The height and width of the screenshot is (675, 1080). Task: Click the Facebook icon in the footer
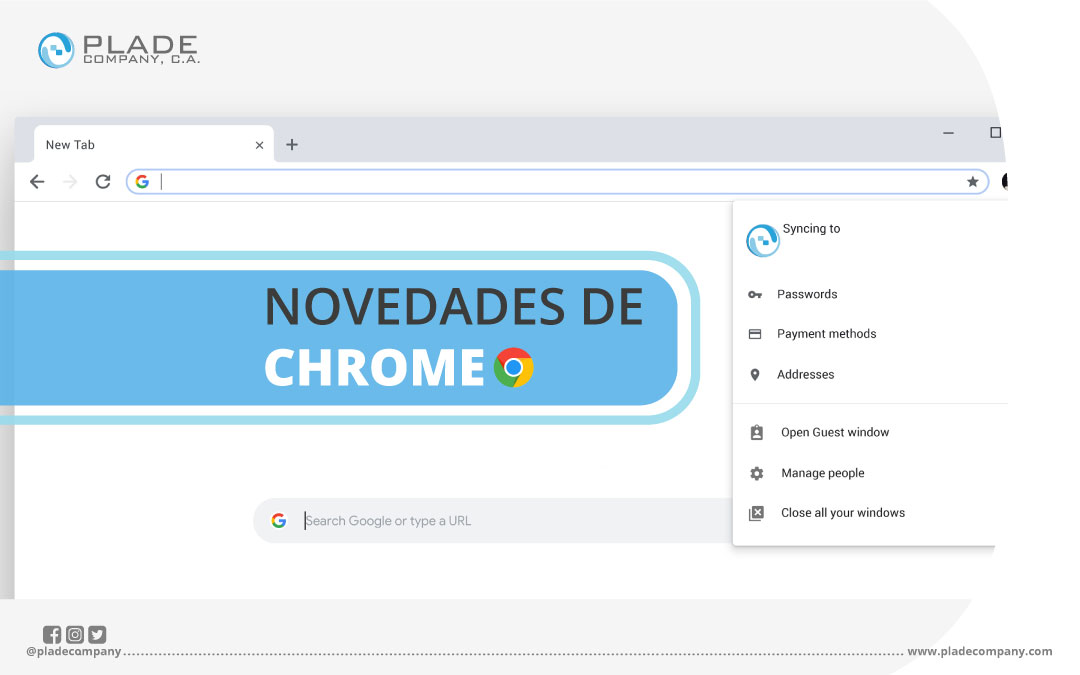pyautogui.click(x=52, y=634)
